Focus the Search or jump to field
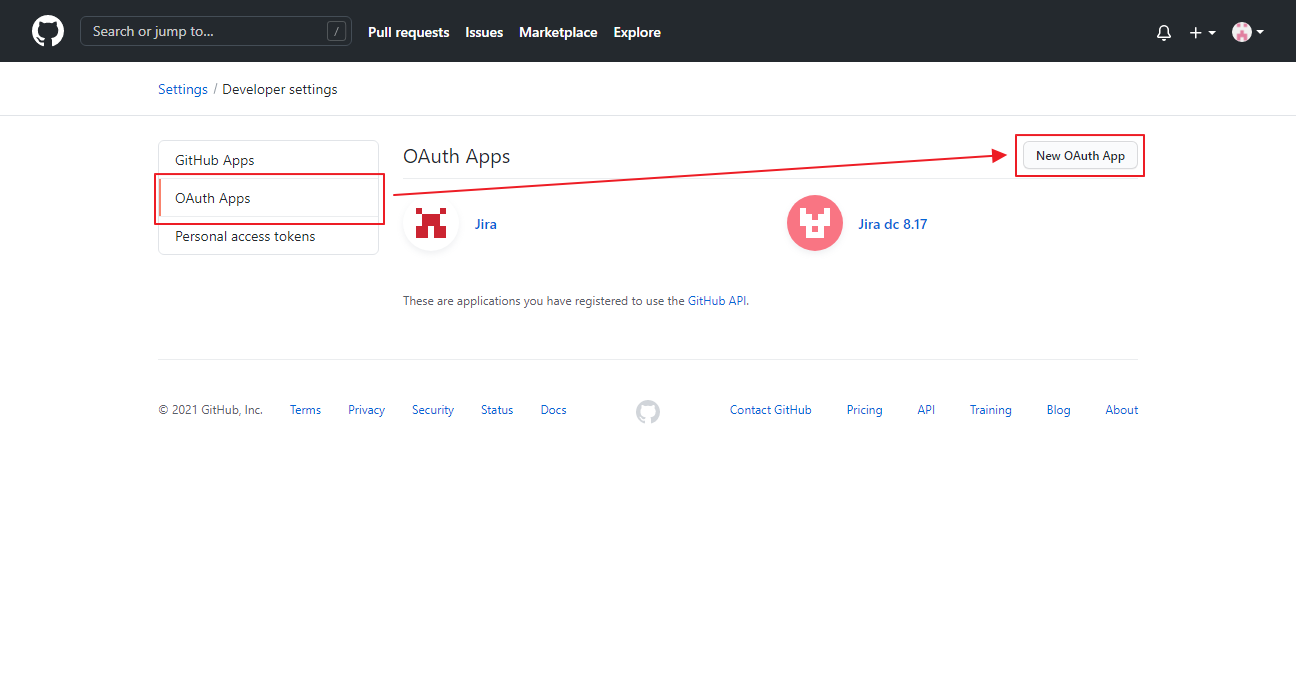The width and height of the screenshot is (1296, 697). click(x=216, y=31)
